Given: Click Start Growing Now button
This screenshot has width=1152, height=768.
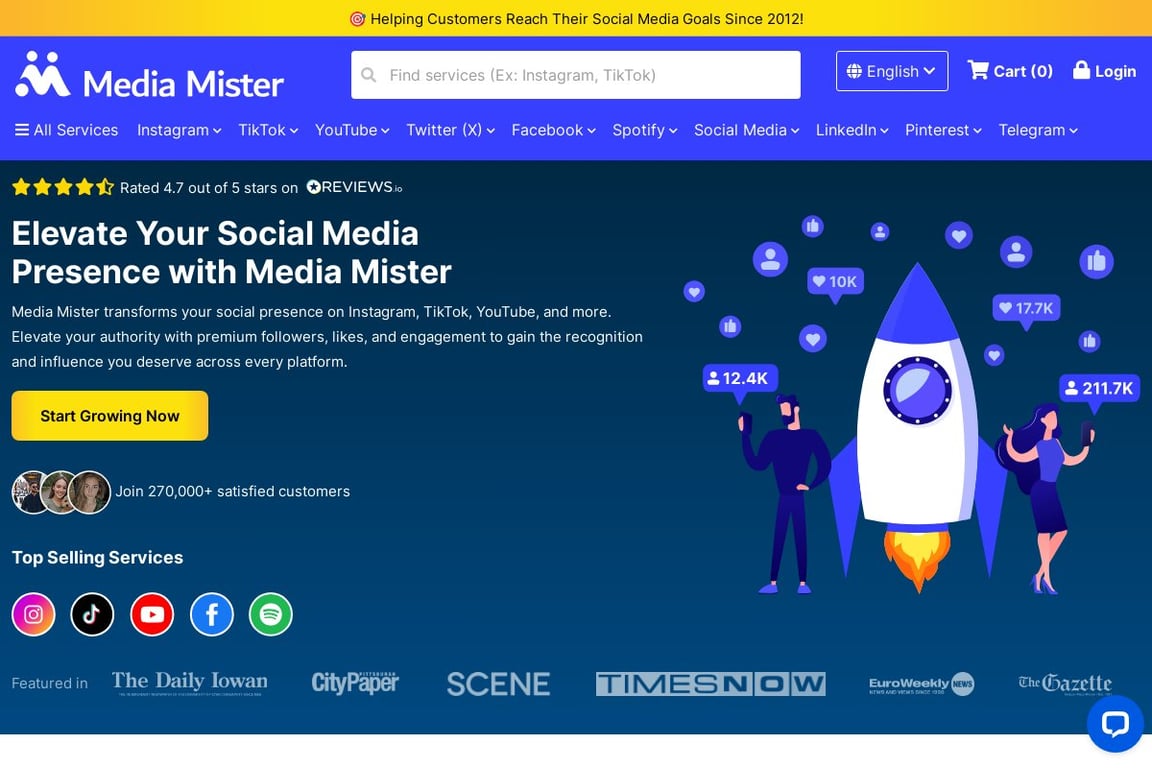Looking at the screenshot, I should point(109,416).
